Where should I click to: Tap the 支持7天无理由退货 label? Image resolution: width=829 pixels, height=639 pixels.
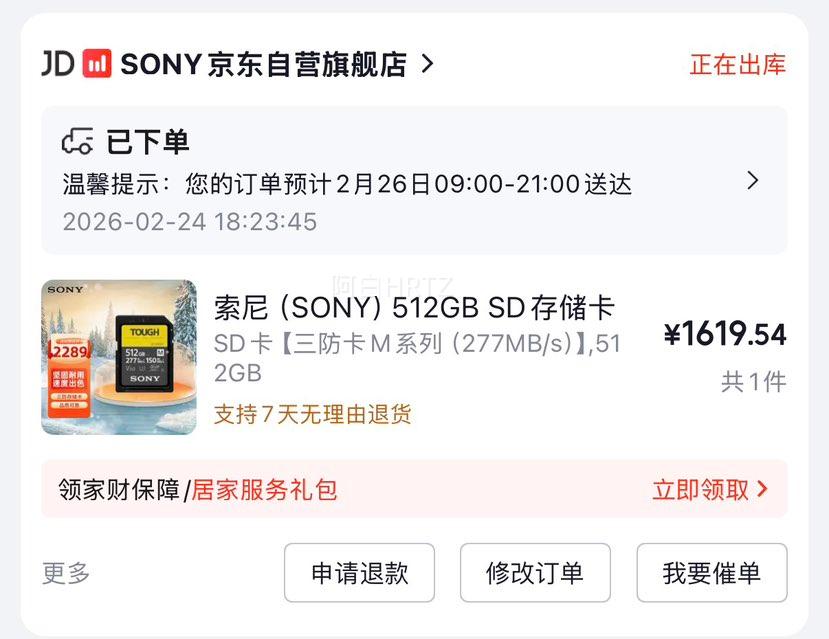pos(313,414)
